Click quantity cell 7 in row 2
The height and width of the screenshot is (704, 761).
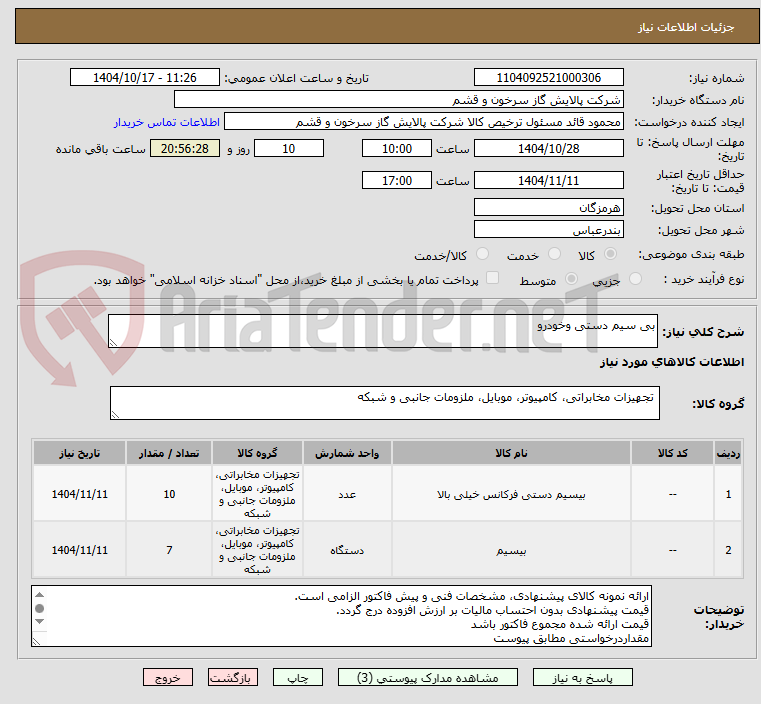coord(169,551)
